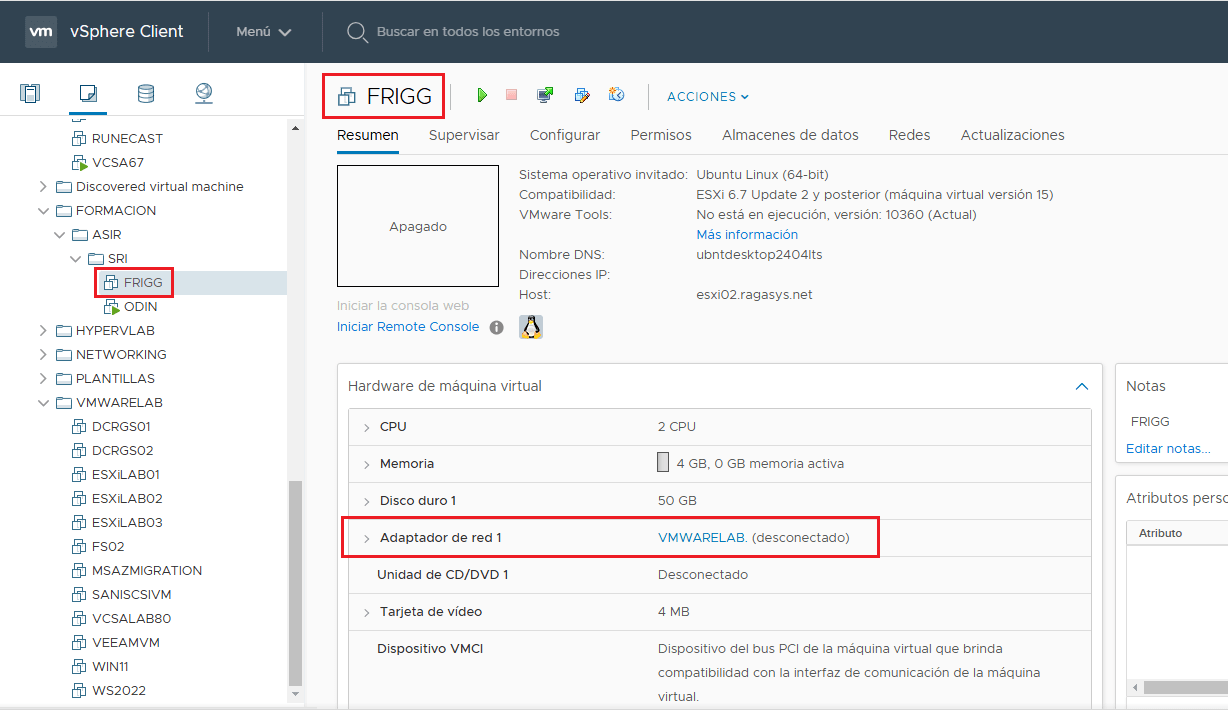Switch to the Actualizaciones tab
The width and height of the screenshot is (1228, 721).
(x=1012, y=135)
